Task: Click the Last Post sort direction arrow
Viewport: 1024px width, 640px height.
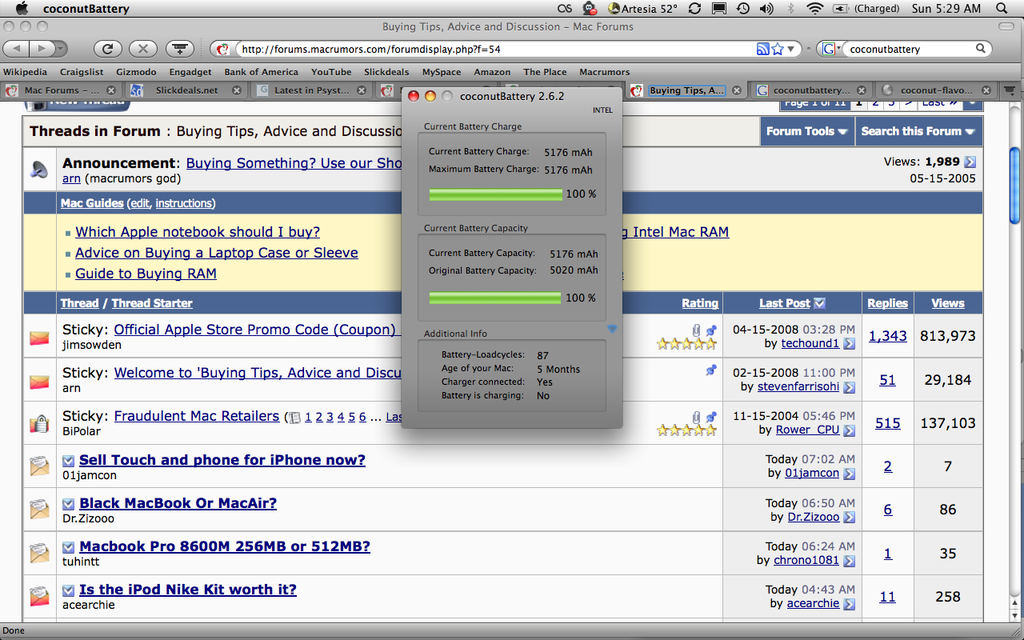Action: [x=820, y=303]
